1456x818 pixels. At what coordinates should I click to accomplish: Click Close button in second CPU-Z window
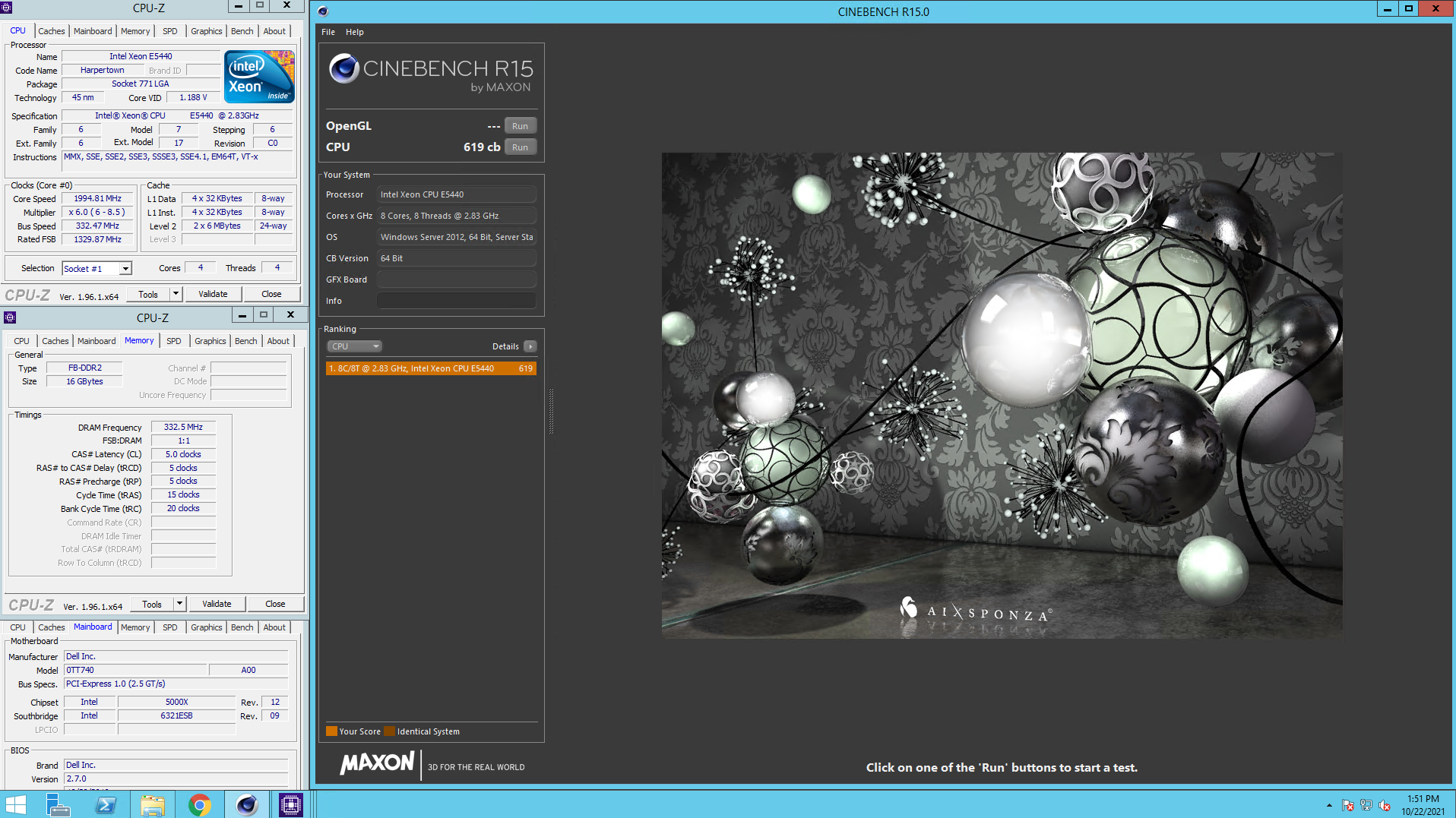tap(275, 604)
